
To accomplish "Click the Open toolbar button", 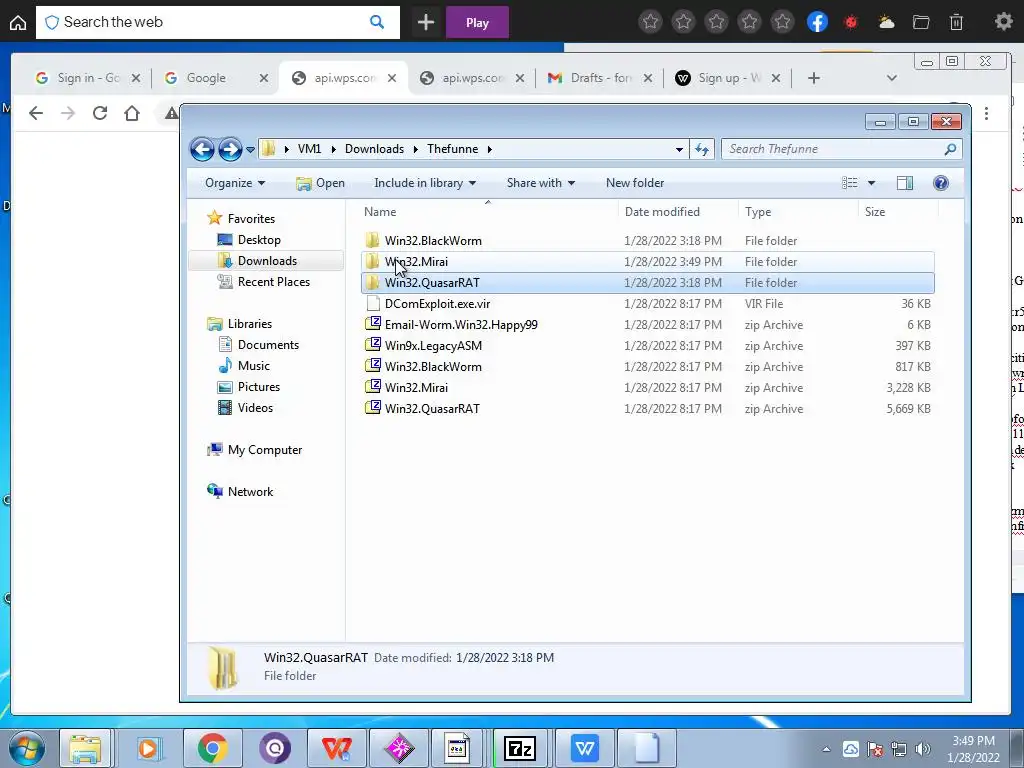I will click(x=320, y=183).
